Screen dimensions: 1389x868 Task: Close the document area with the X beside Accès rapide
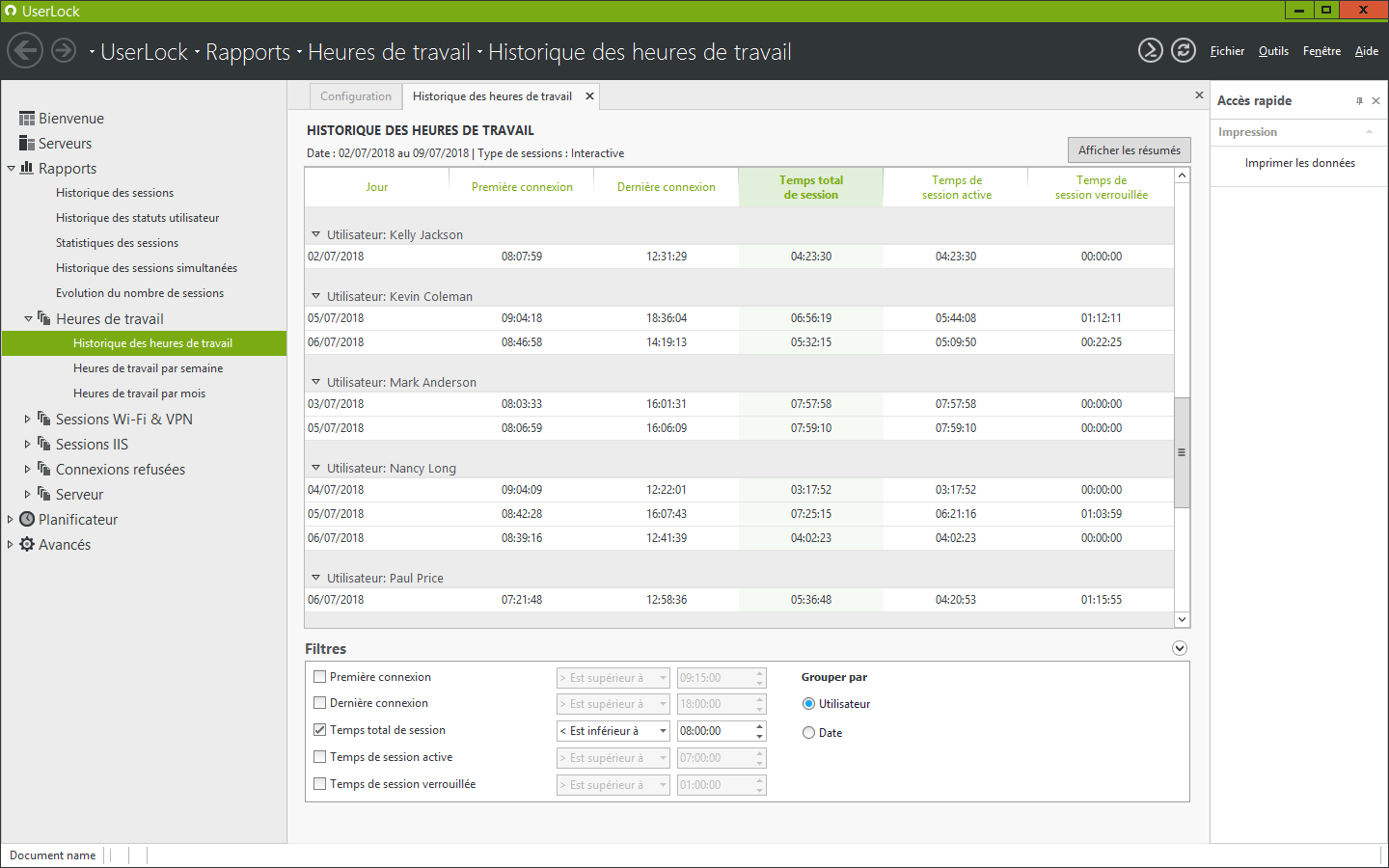pos(1199,95)
